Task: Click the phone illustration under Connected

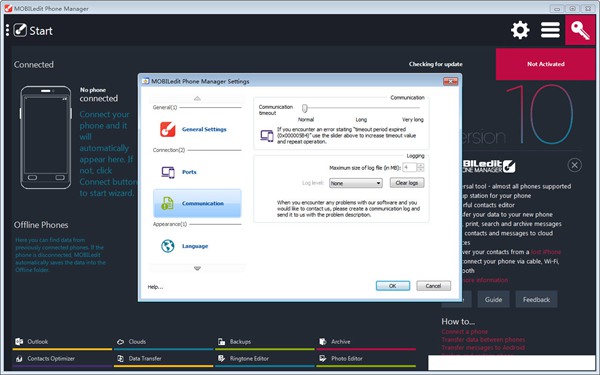Action: [x=46, y=137]
